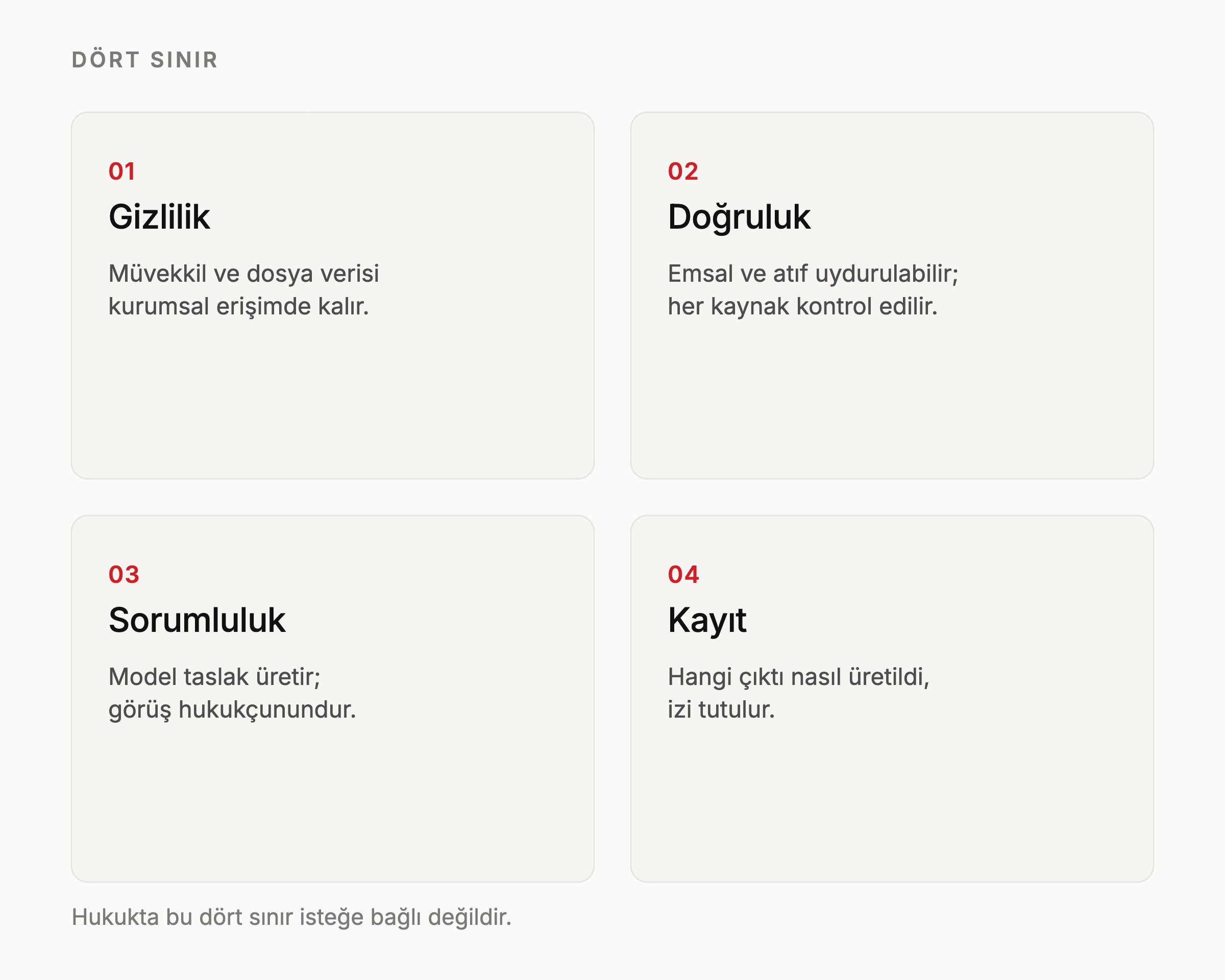Click the red 04 number label
The height and width of the screenshot is (980, 1225).
click(x=683, y=575)
